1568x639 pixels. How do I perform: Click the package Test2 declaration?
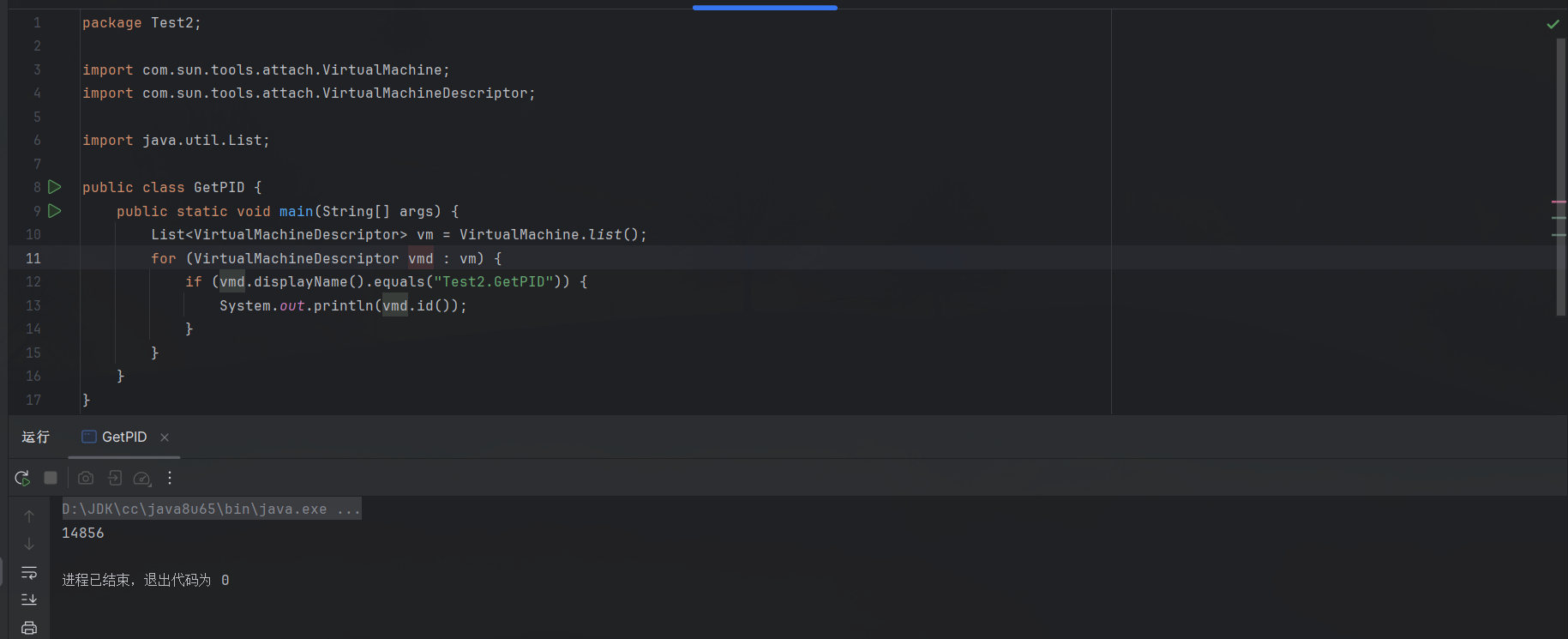(141, 23)
